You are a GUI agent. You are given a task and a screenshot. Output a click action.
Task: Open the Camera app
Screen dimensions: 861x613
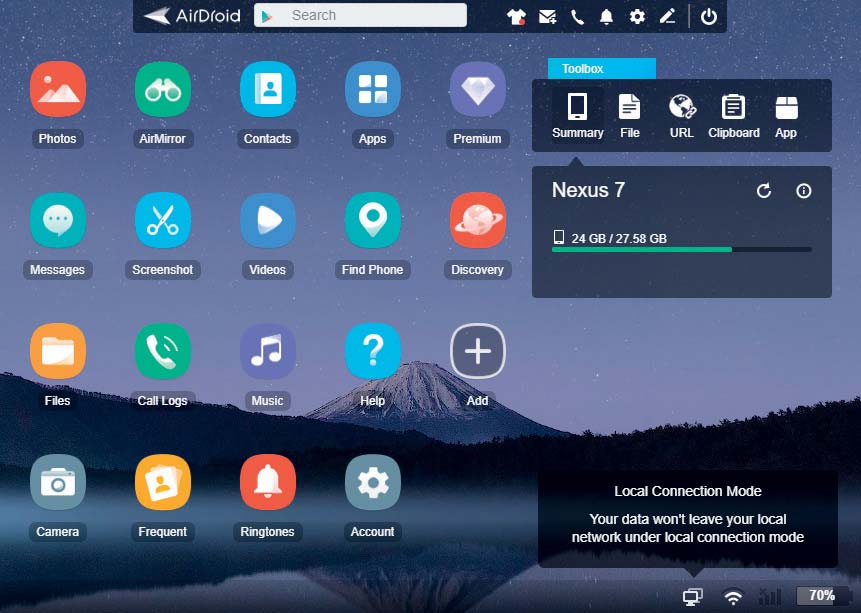pos(58,483)
